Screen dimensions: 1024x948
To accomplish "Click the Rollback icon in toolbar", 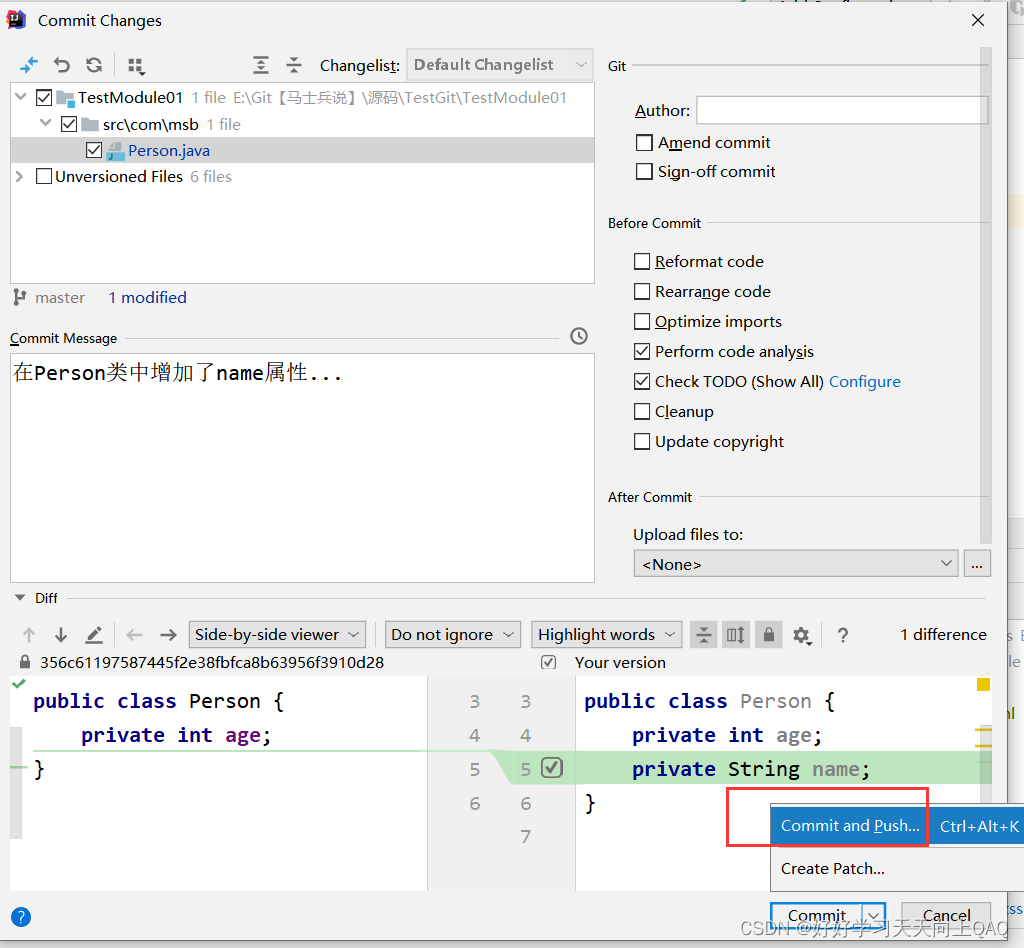I will tap(62, 65).
